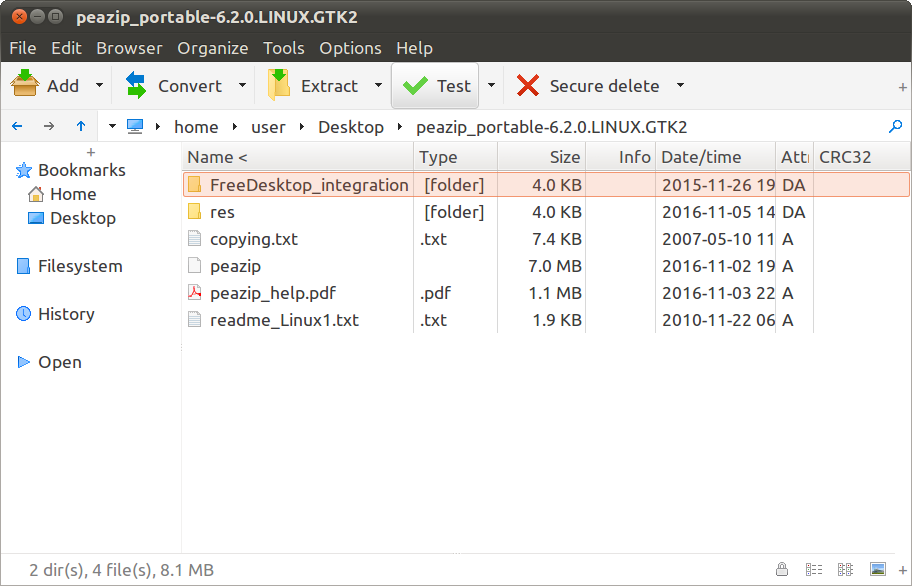
Task: Go back with the left arrow icon
Action: tap(18, 126)
